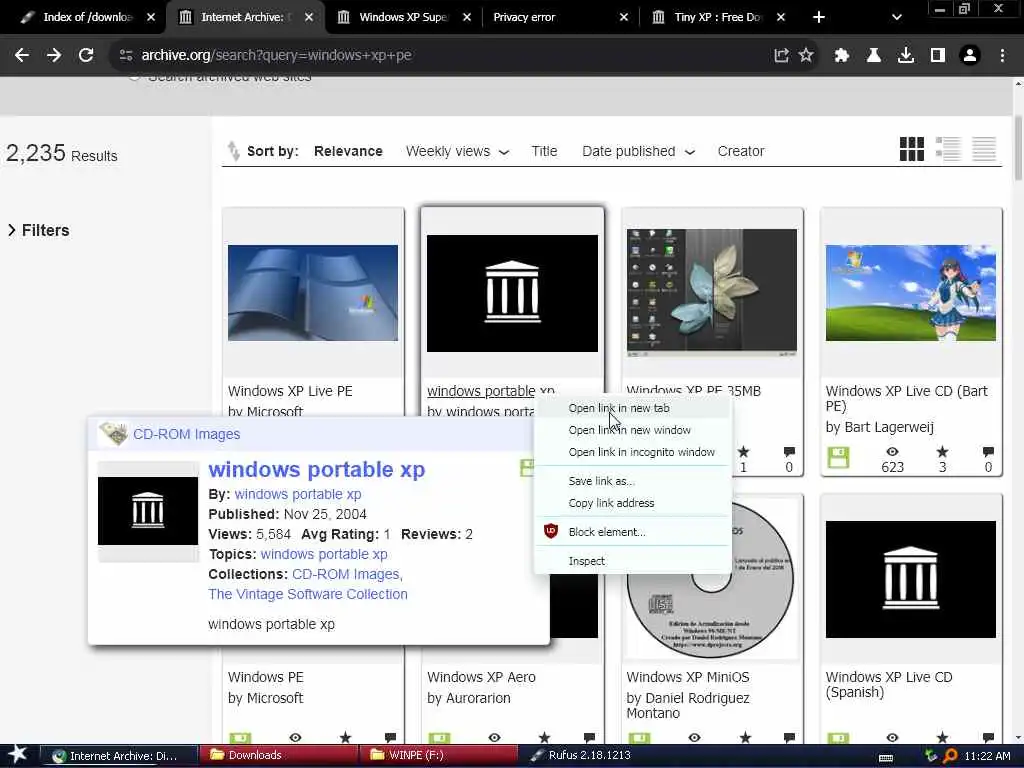Switch to Downloads folder in taskbar

278,756
